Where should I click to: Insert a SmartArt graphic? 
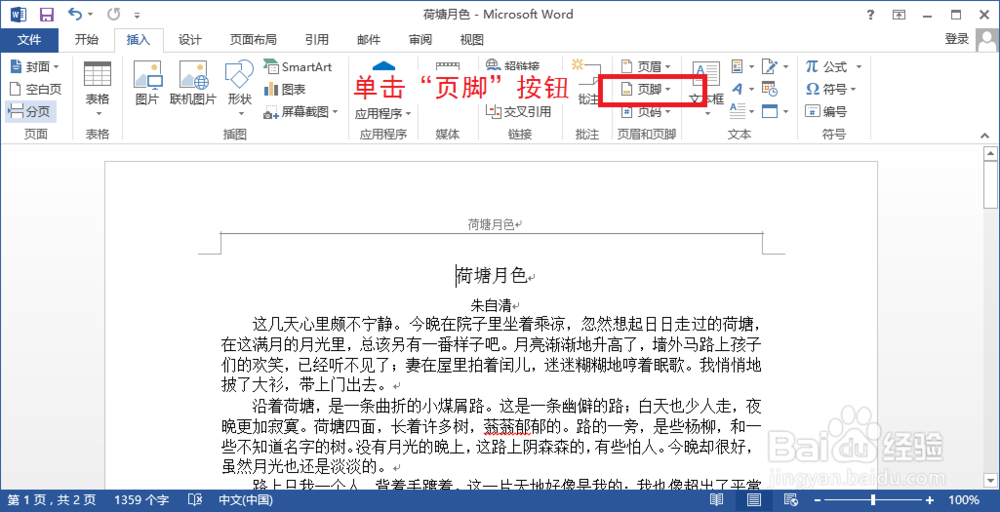(x=298, y=66)
